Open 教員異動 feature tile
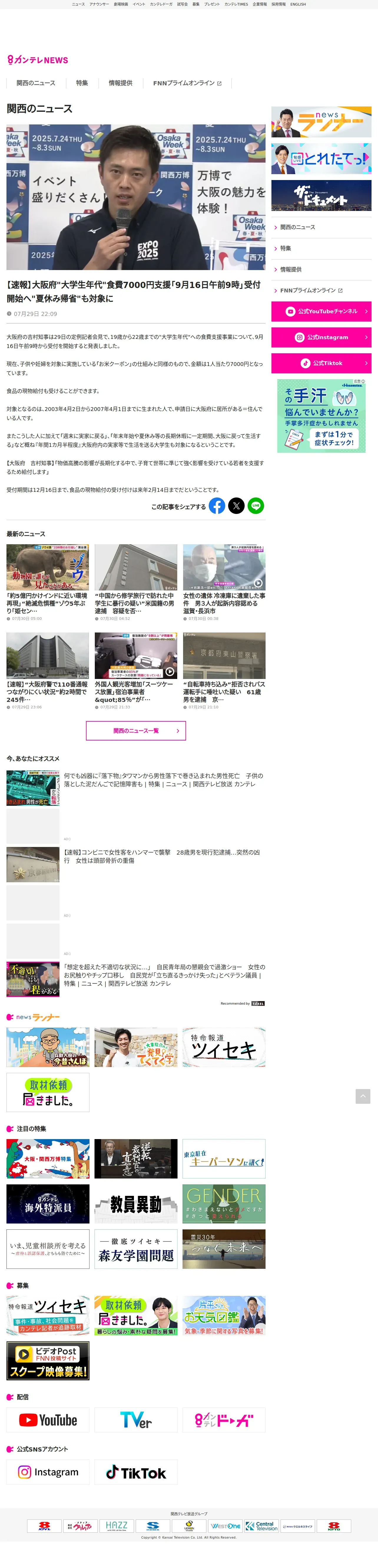Image resolution: width=378 pixels, height=1568 pixels. [x=136, y=1204]
